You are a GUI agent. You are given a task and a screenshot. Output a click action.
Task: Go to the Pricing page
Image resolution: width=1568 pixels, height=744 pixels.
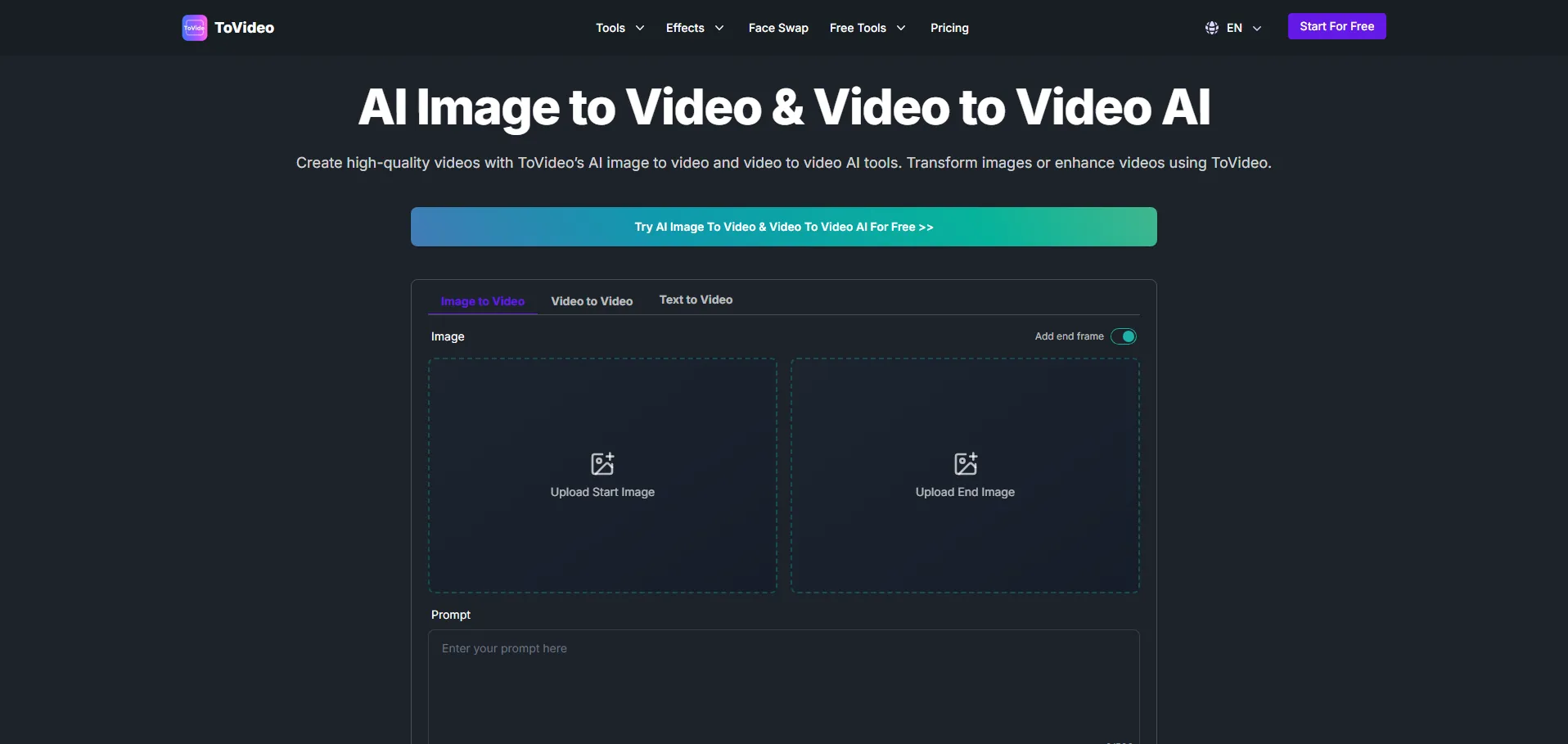tap(949, 28)
